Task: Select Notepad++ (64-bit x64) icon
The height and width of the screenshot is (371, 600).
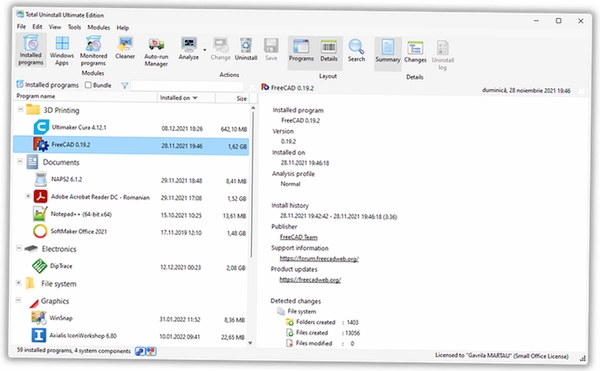Action: click(x=40, y=213)
